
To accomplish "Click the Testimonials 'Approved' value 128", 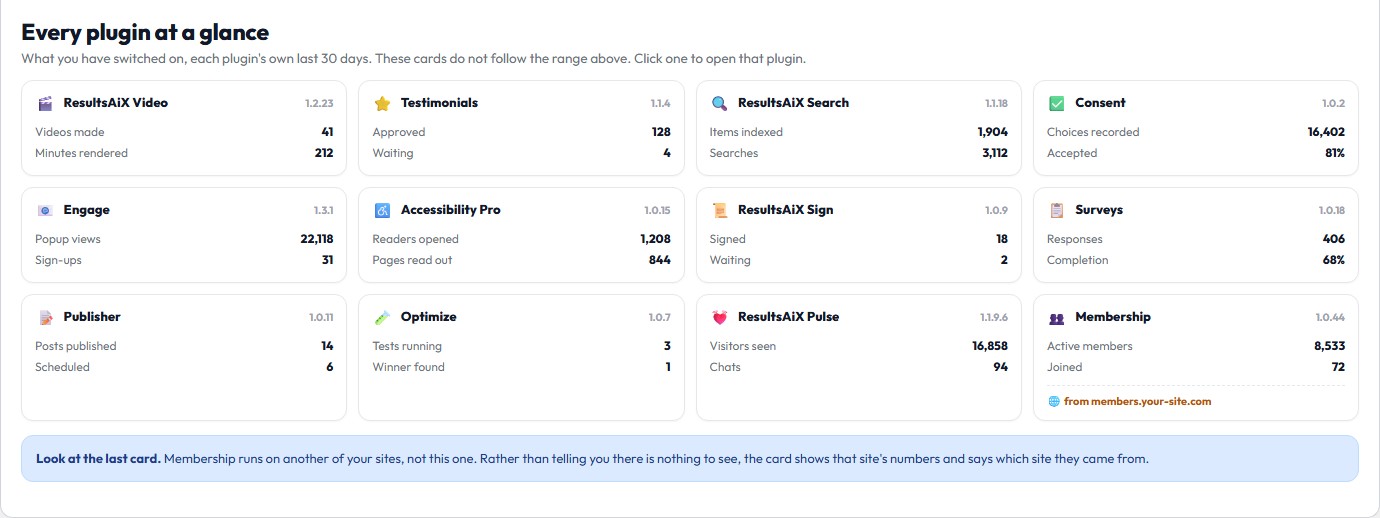I will coord(661,132).
